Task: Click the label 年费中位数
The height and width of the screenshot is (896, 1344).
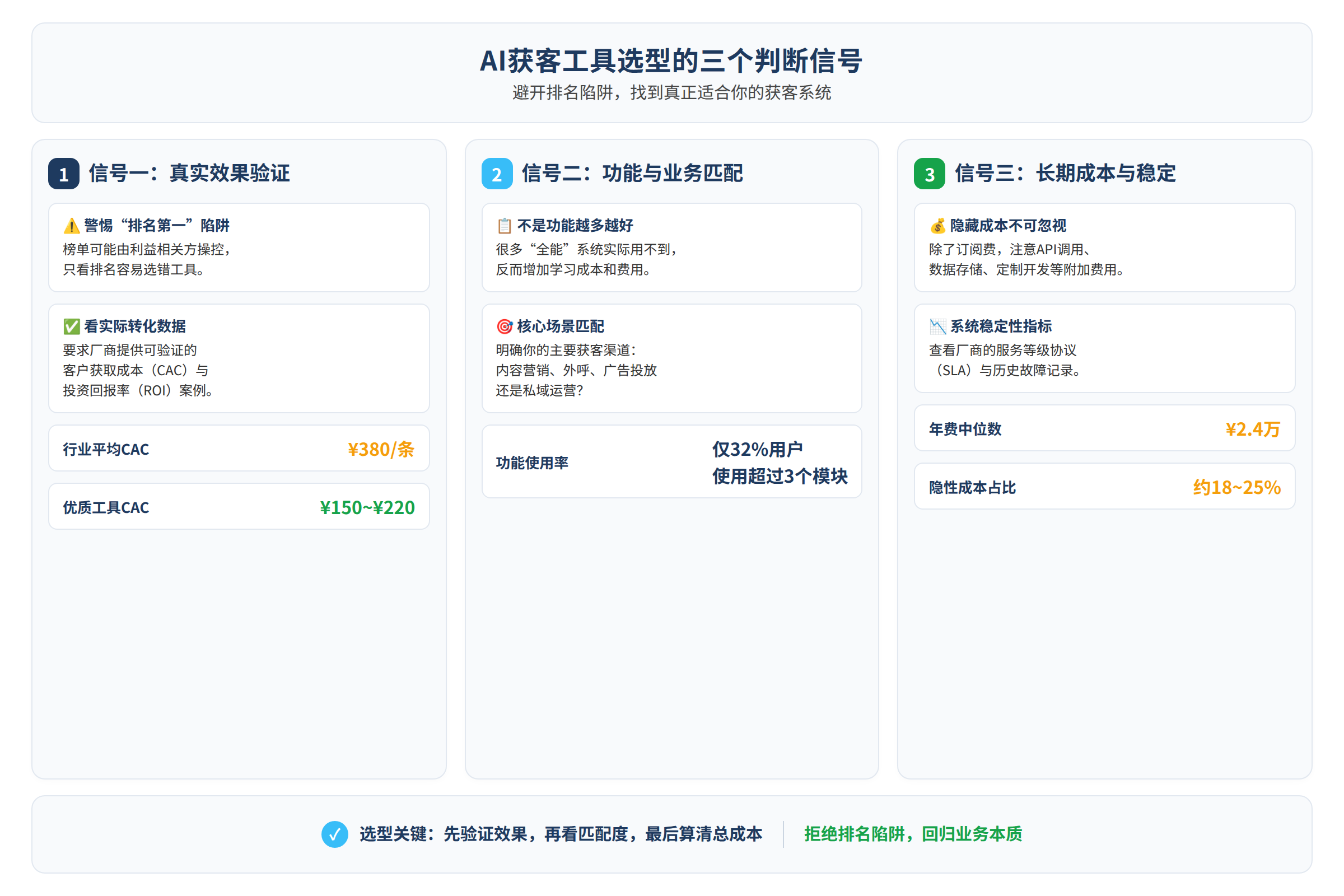Action: [x=965, y=430]
